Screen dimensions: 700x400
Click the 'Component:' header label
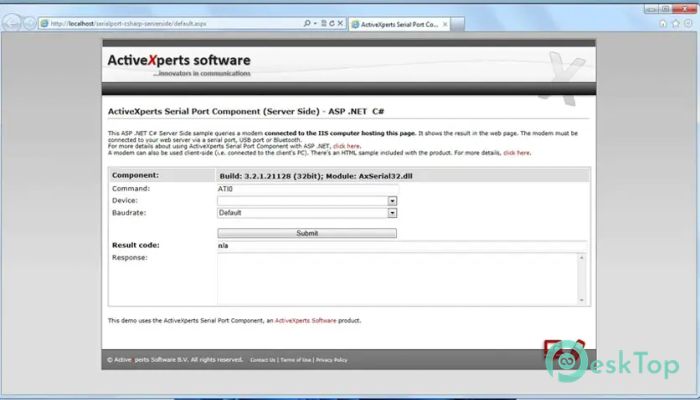coord(135,175)
